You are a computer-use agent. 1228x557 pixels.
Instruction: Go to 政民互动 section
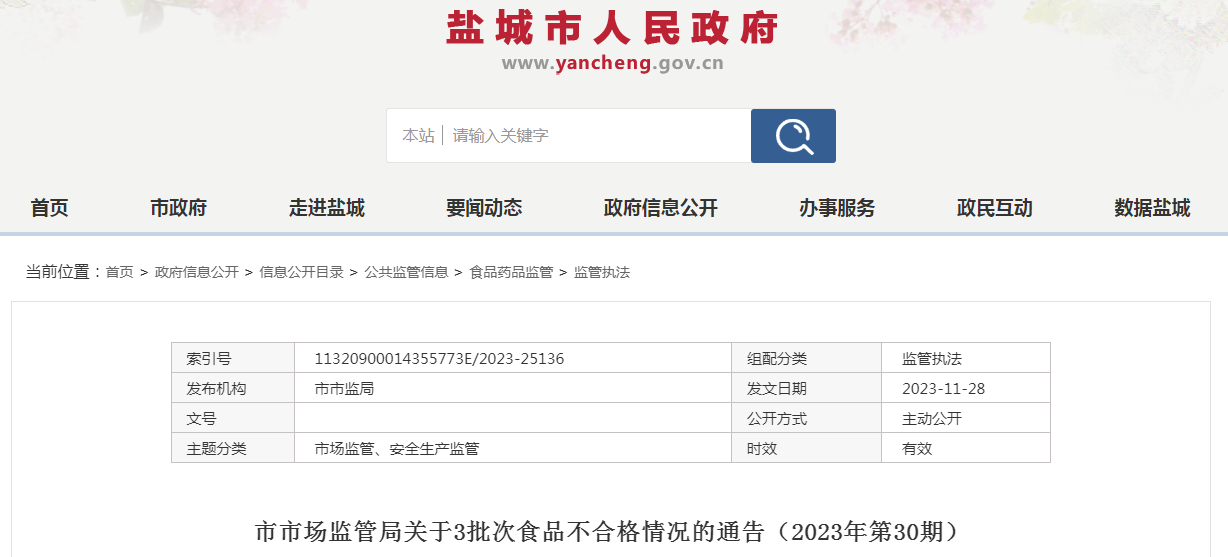coord(995,208)
